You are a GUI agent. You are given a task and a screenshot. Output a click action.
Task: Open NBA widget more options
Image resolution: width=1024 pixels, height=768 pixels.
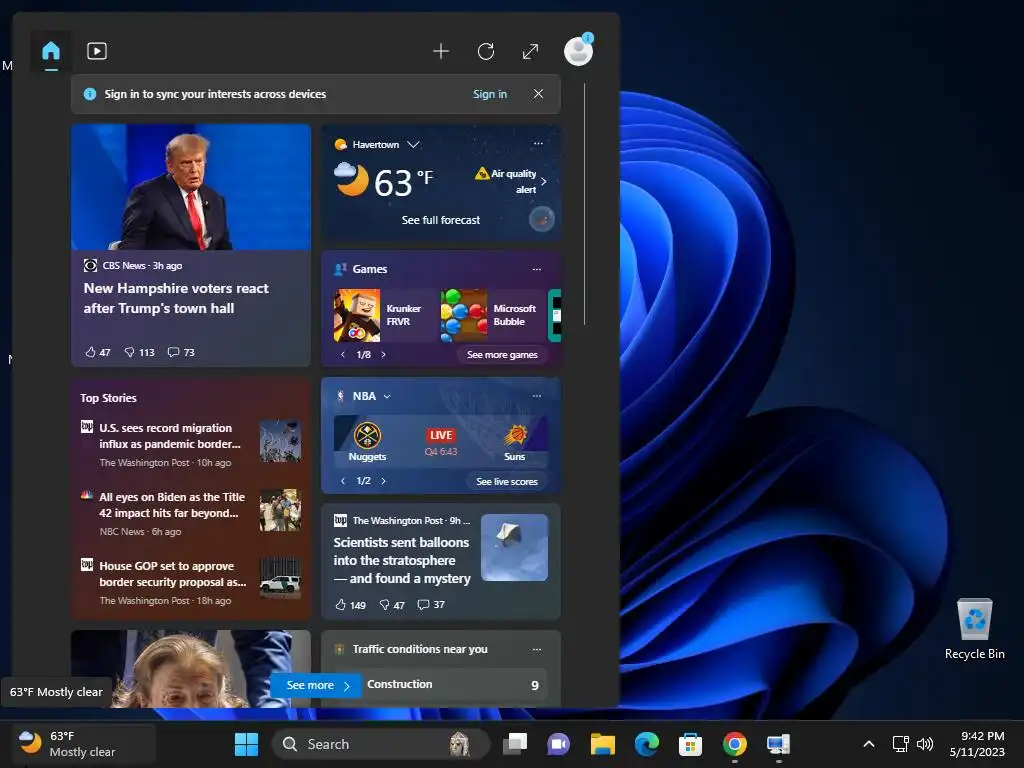(x=537, y=396)
